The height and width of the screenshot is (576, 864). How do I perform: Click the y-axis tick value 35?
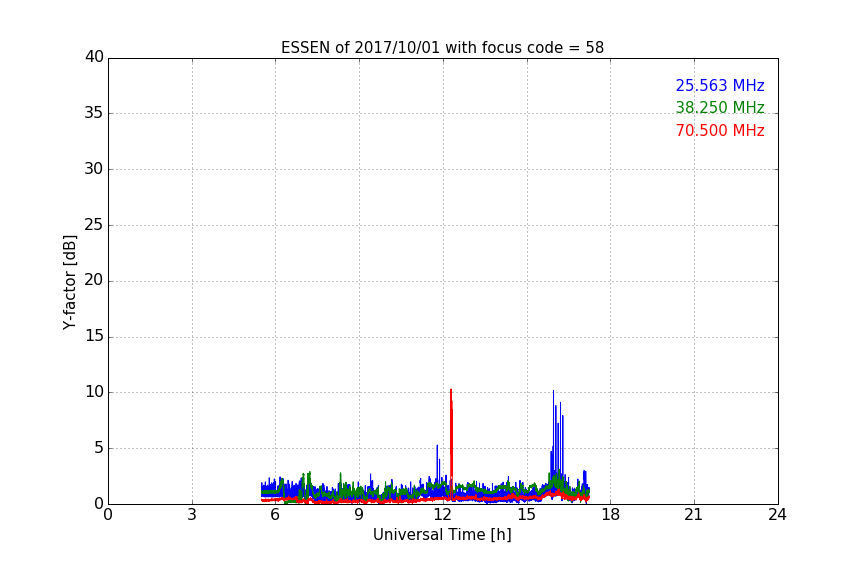[94, 113]
